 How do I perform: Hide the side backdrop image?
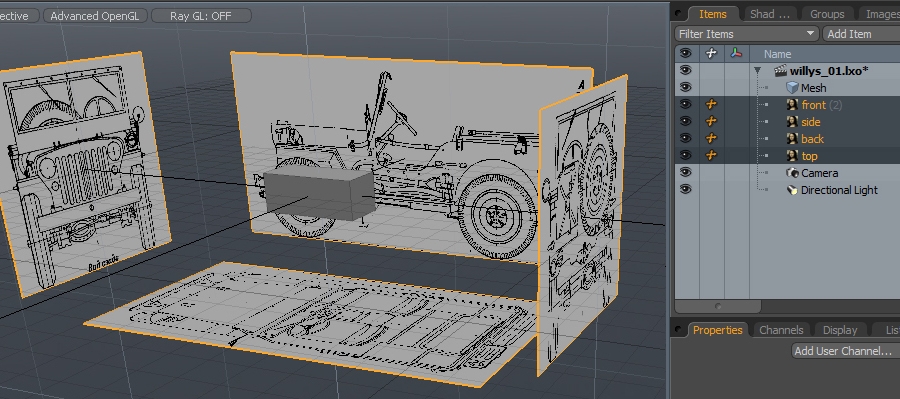point(685,121)
